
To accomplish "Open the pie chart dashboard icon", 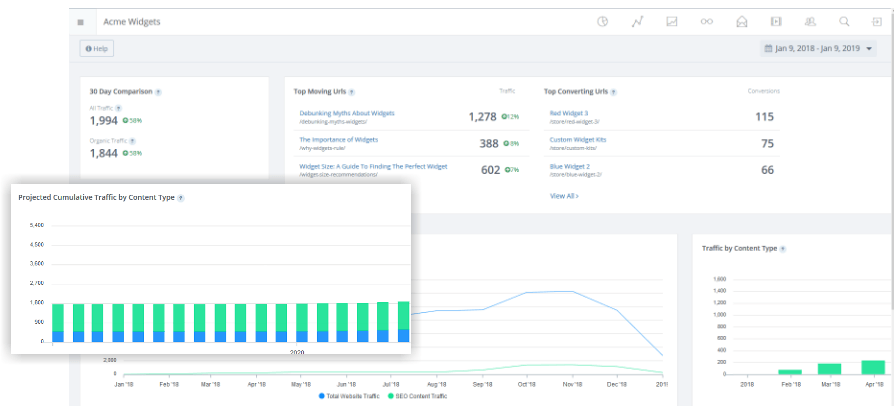I will pos(603,22).
